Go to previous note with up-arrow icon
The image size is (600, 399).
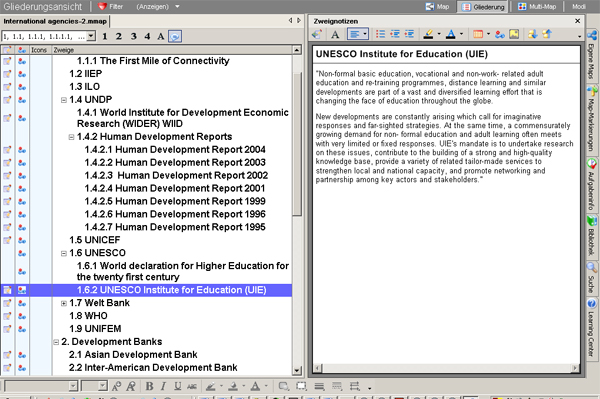pos(547,34)
